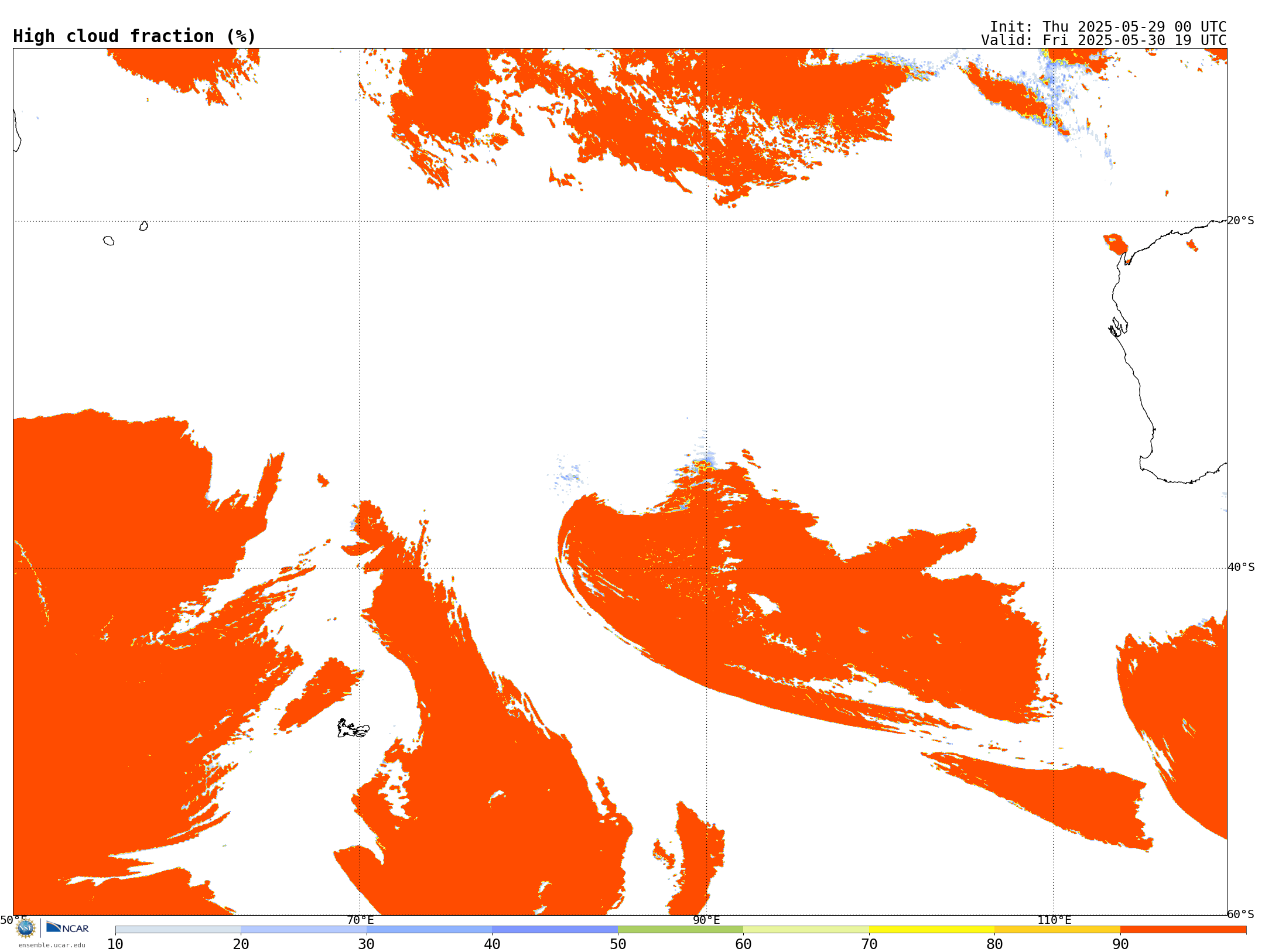Click the colorbar tick label 30
The image size is (1265, 952).
[367, 944]
